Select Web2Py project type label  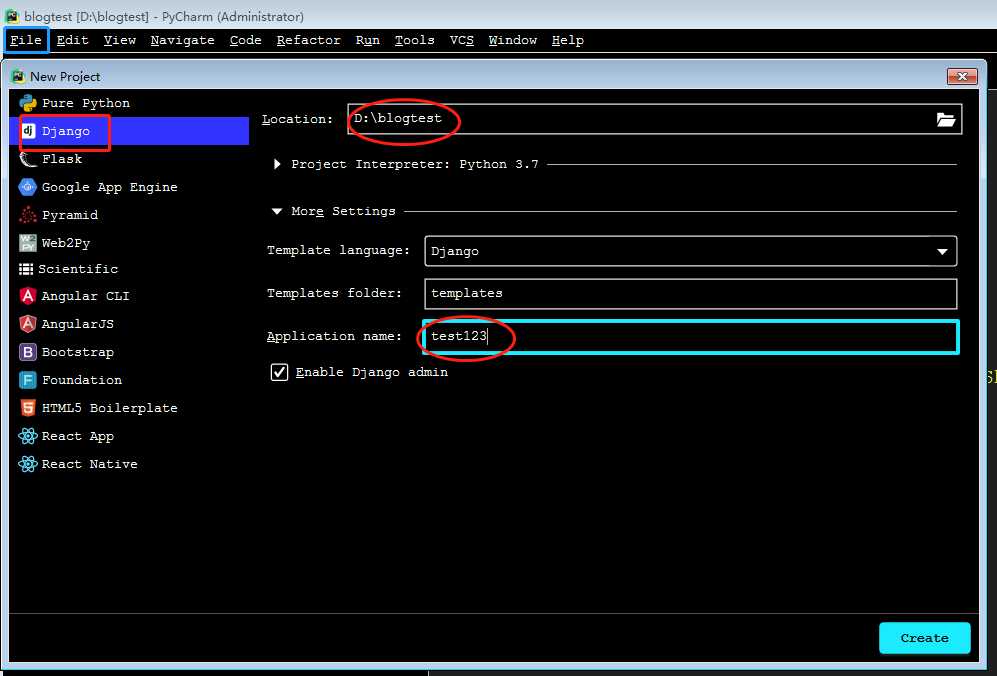(x=66, y=243)
